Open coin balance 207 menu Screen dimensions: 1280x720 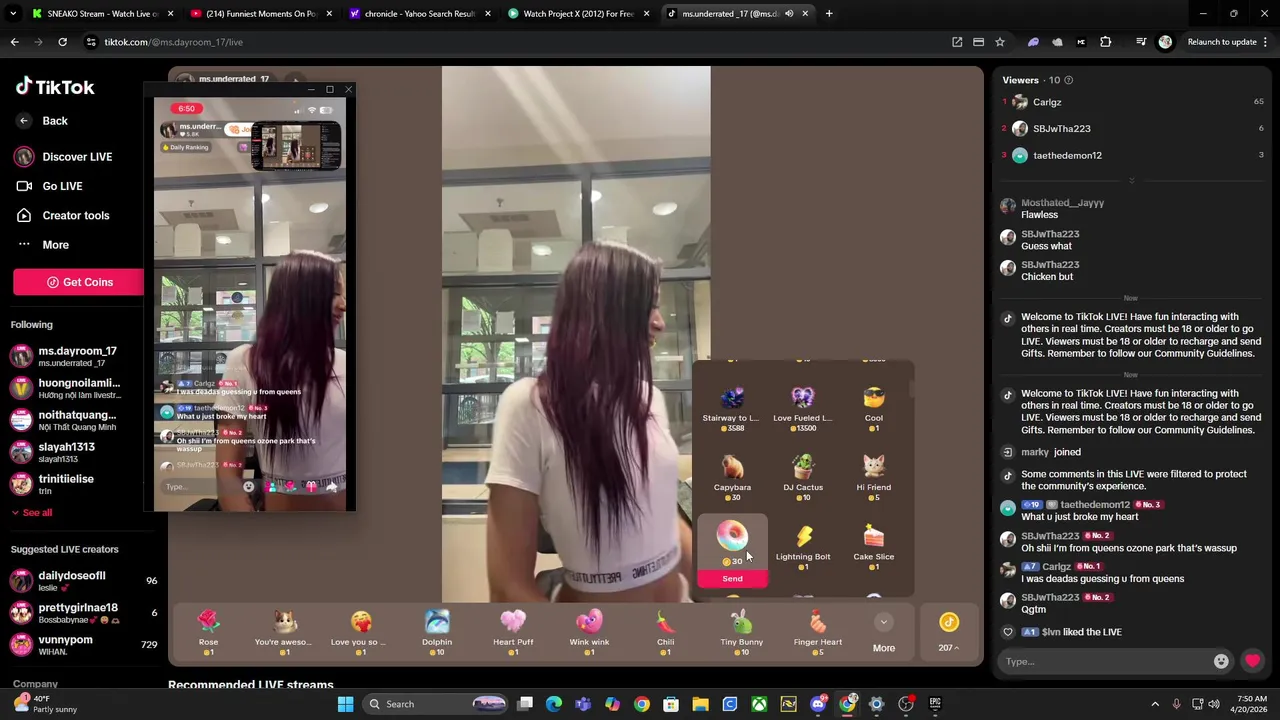(948, 633)
